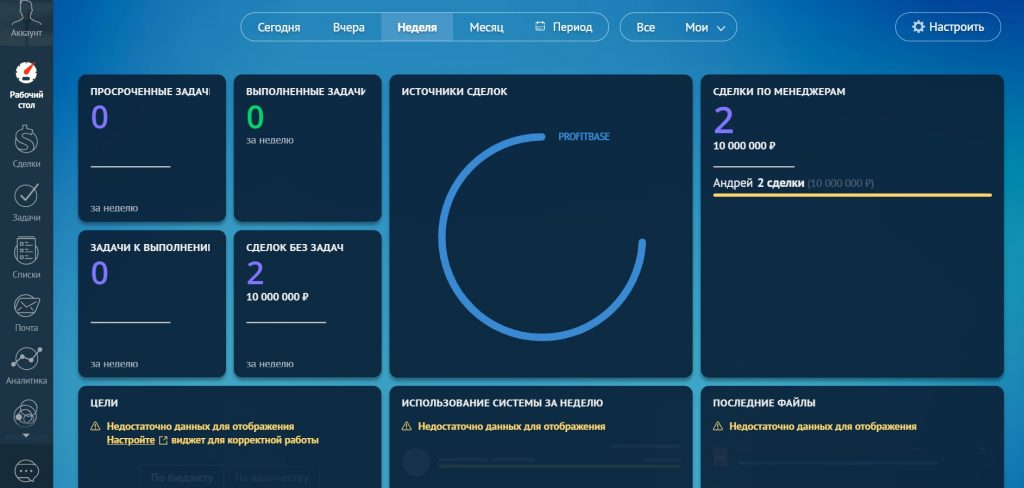
Task: Open the Выполненные задачи widget
Action: coord(308,148)
